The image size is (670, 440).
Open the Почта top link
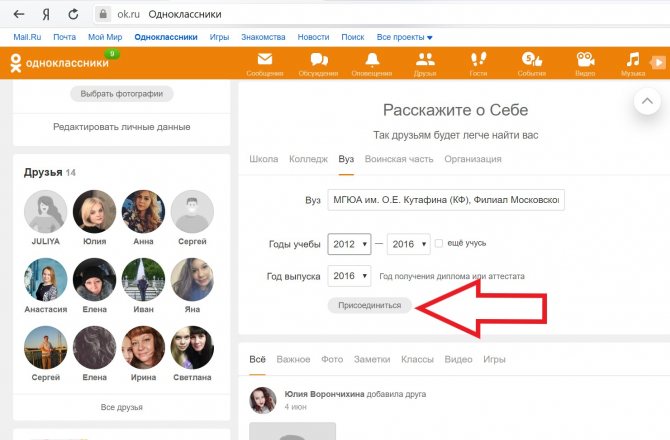click(x=65, y=37)
